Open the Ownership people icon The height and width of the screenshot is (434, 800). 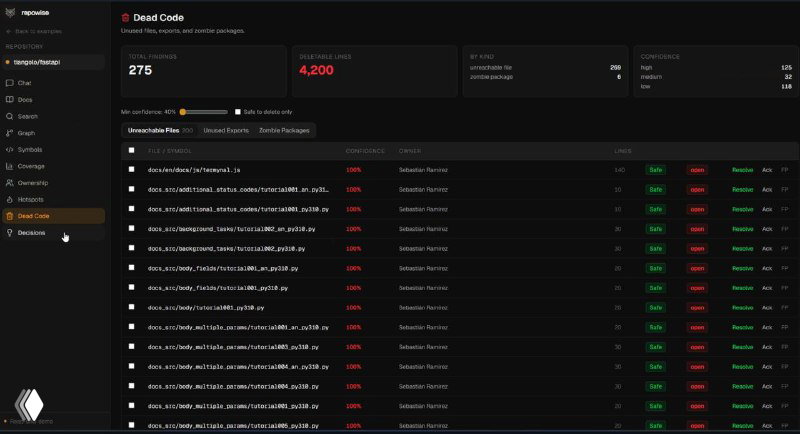9,183
